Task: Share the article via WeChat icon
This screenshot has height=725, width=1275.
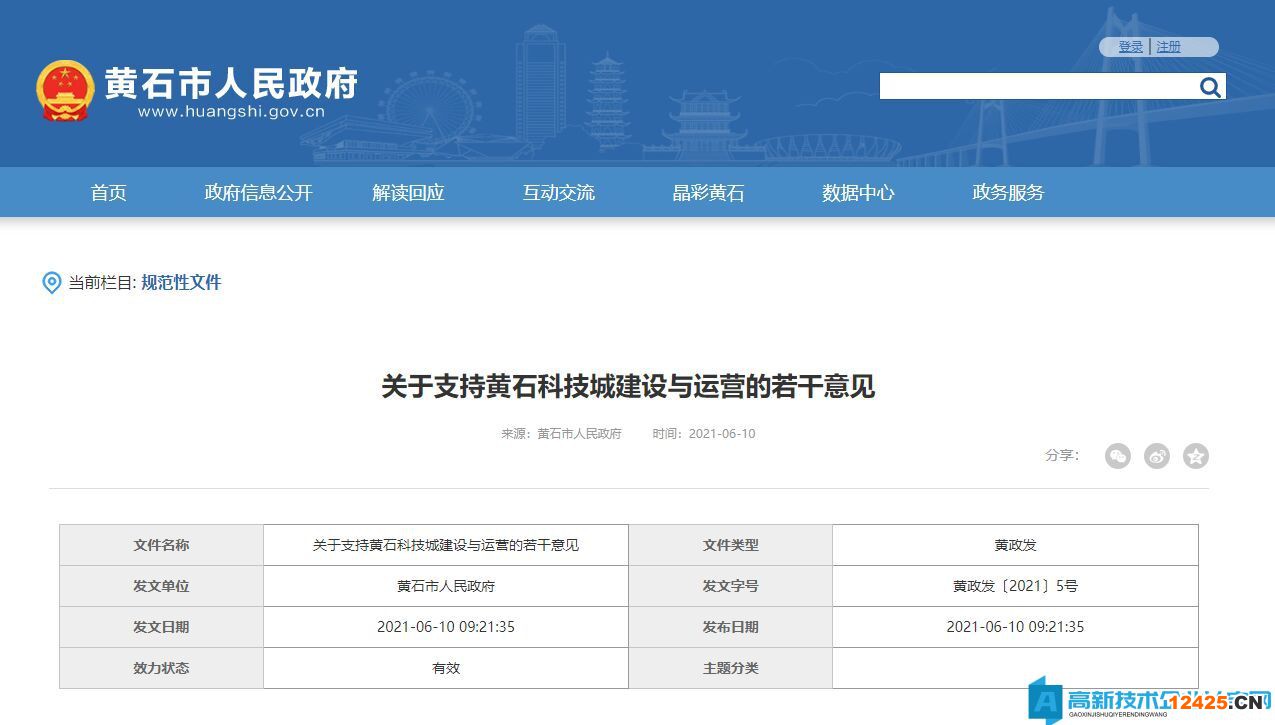Action: point(1117,456)
